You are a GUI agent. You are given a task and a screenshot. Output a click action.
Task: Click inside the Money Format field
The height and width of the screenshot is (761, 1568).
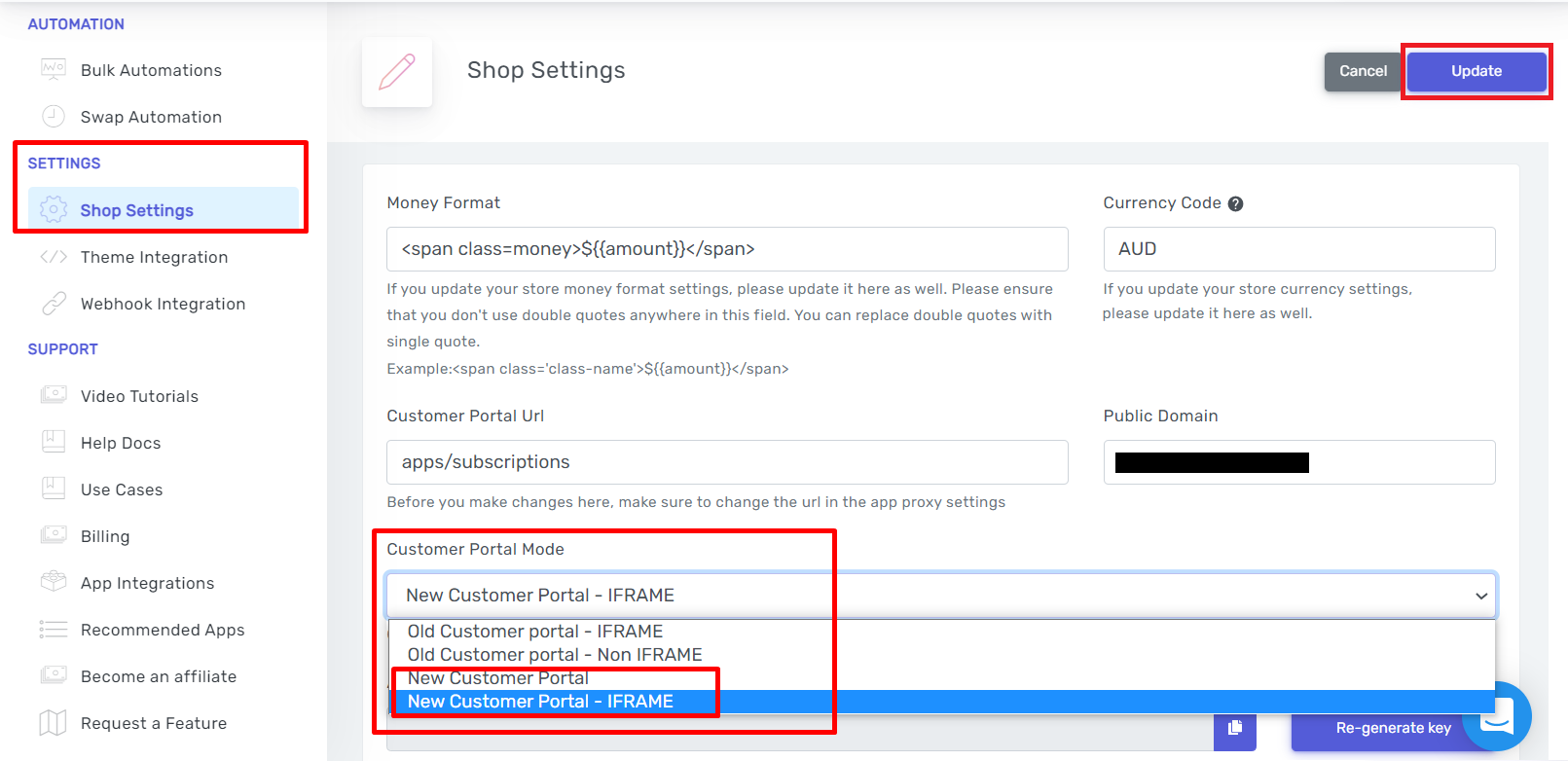pyautogui.click(x=727, y=249)
